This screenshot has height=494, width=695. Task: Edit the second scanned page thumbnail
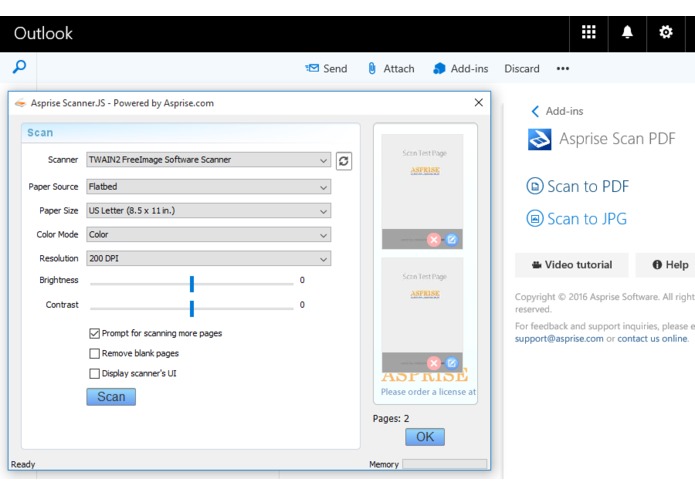coord(451,363)
